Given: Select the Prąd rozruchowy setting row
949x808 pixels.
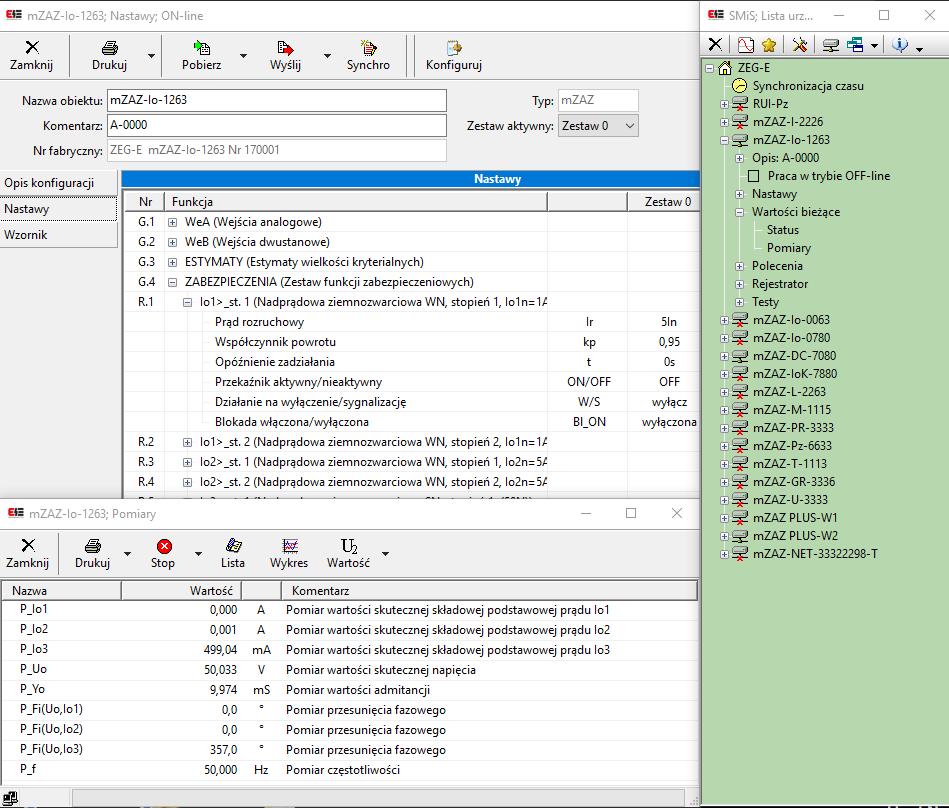Looking at the screenshot, I should pos(412,322).
